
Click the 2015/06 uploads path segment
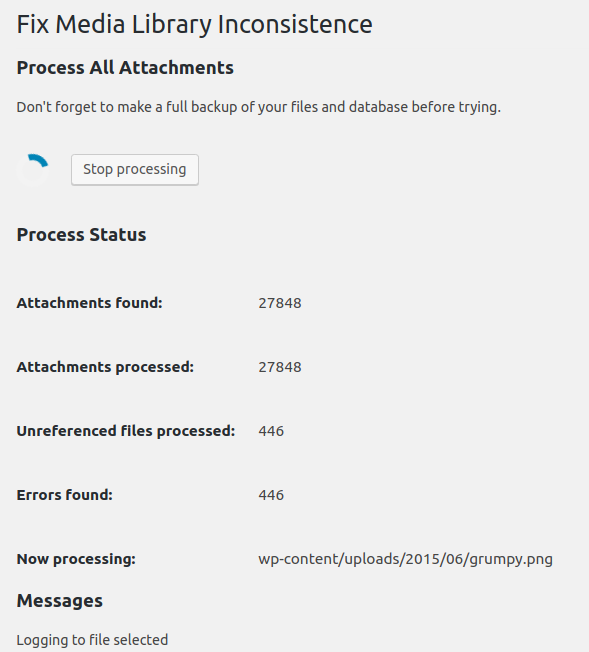[x=434, y=559]
